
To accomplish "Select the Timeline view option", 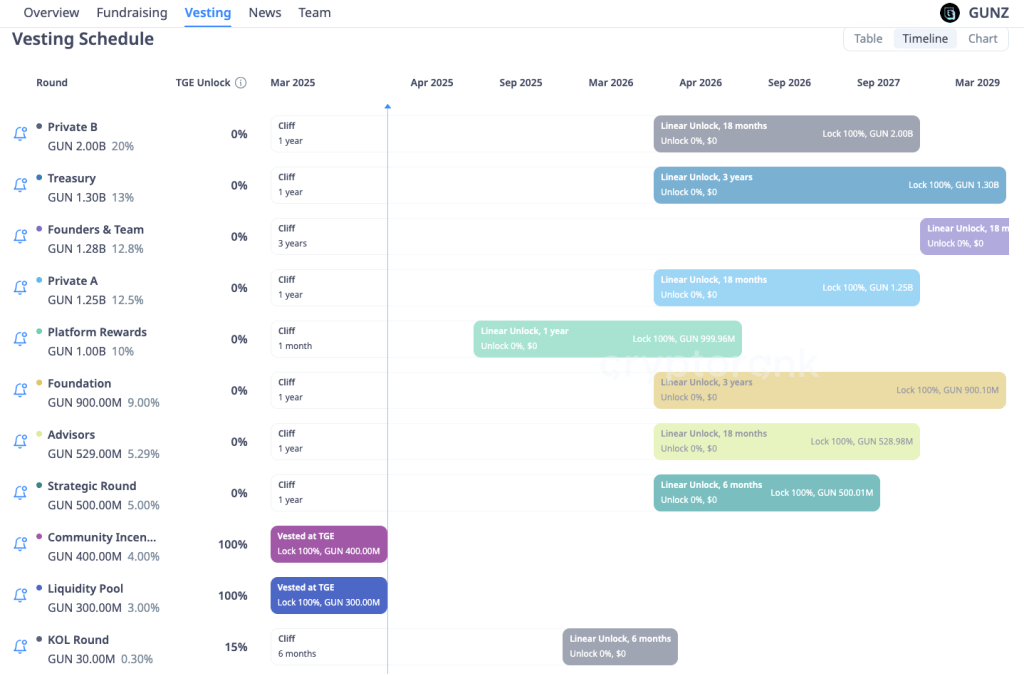I will [x=924, y=38].
